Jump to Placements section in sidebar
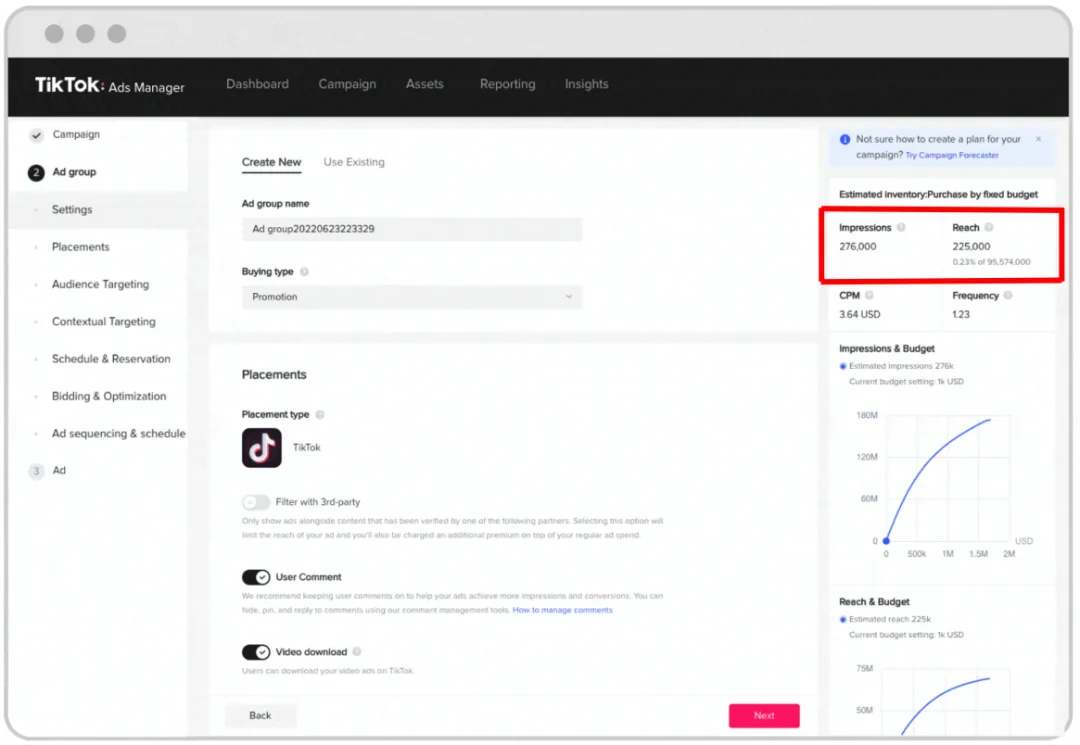Screen dimensions: 1080x745 tap(81, 246)
